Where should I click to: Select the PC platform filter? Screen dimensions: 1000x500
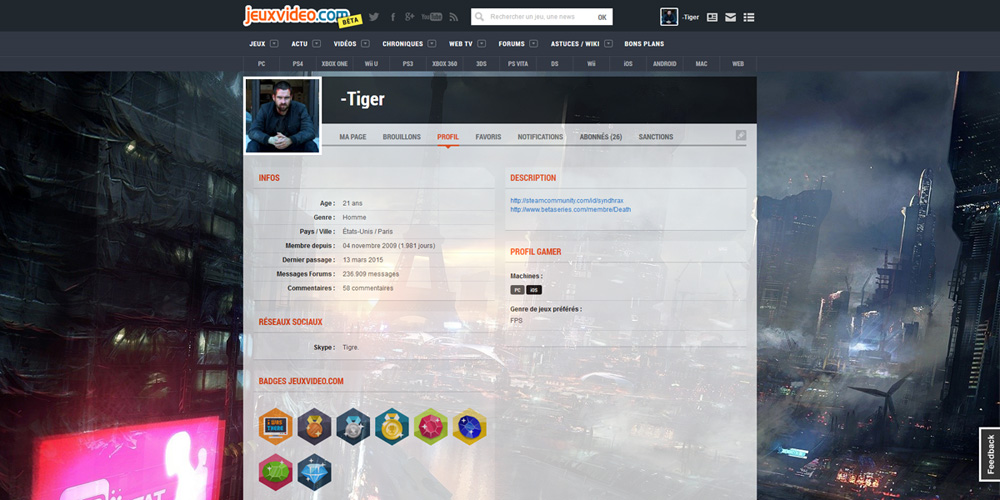[x=261, y=64]
